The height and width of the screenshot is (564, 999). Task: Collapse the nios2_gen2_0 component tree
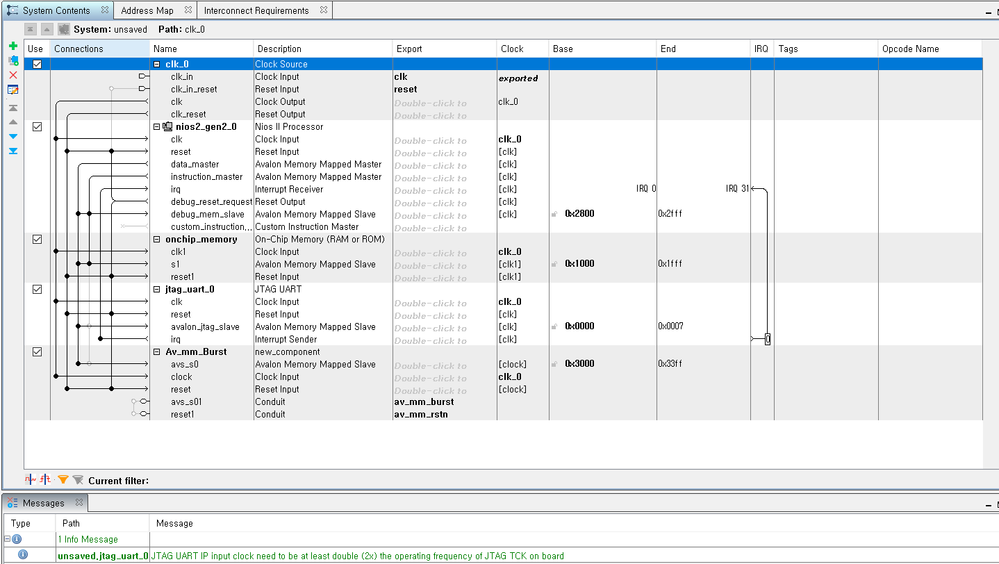(x=157, y=127)
